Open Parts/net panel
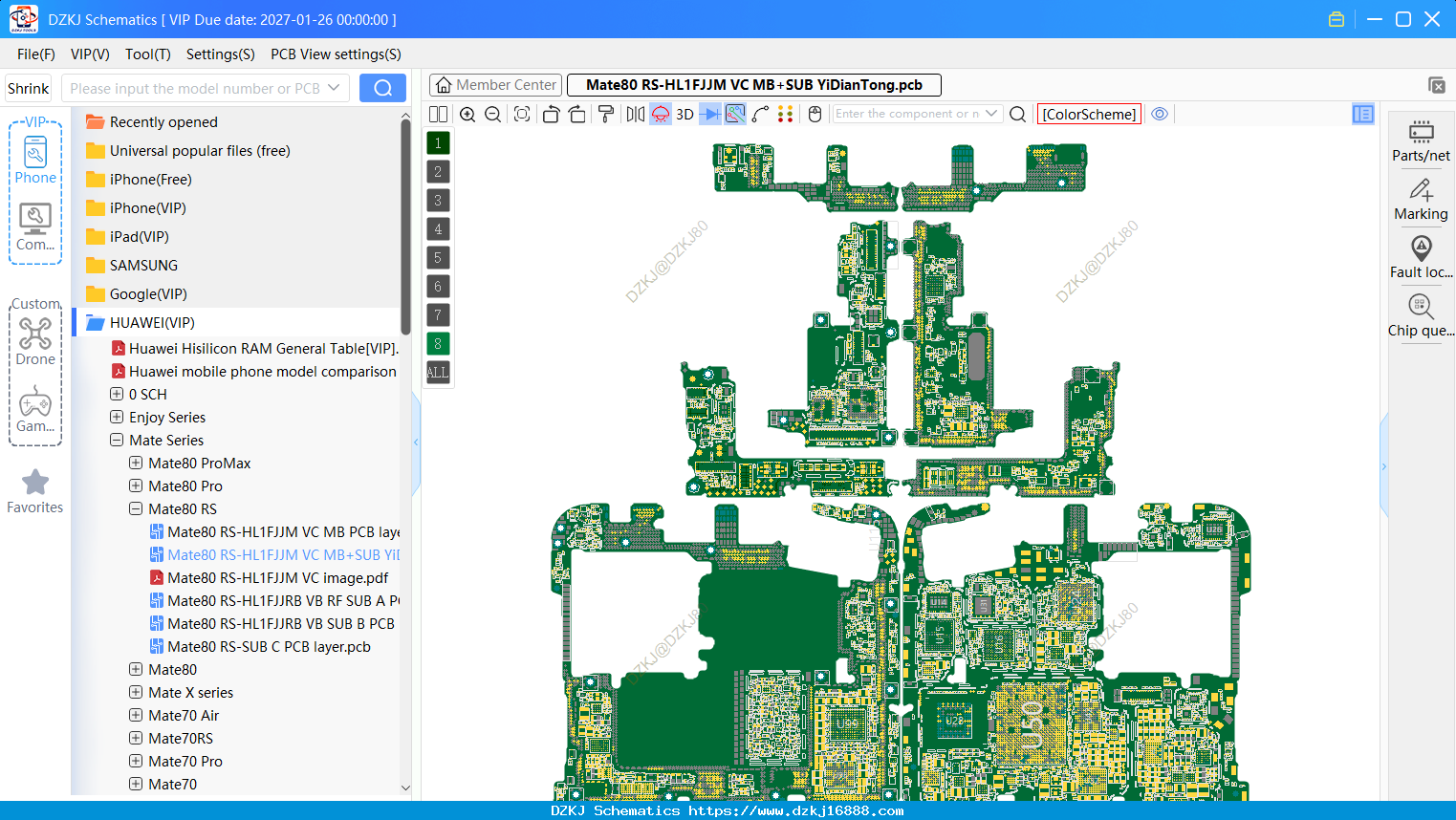This screenshot has width=1456, height=820. (1421, 140)
